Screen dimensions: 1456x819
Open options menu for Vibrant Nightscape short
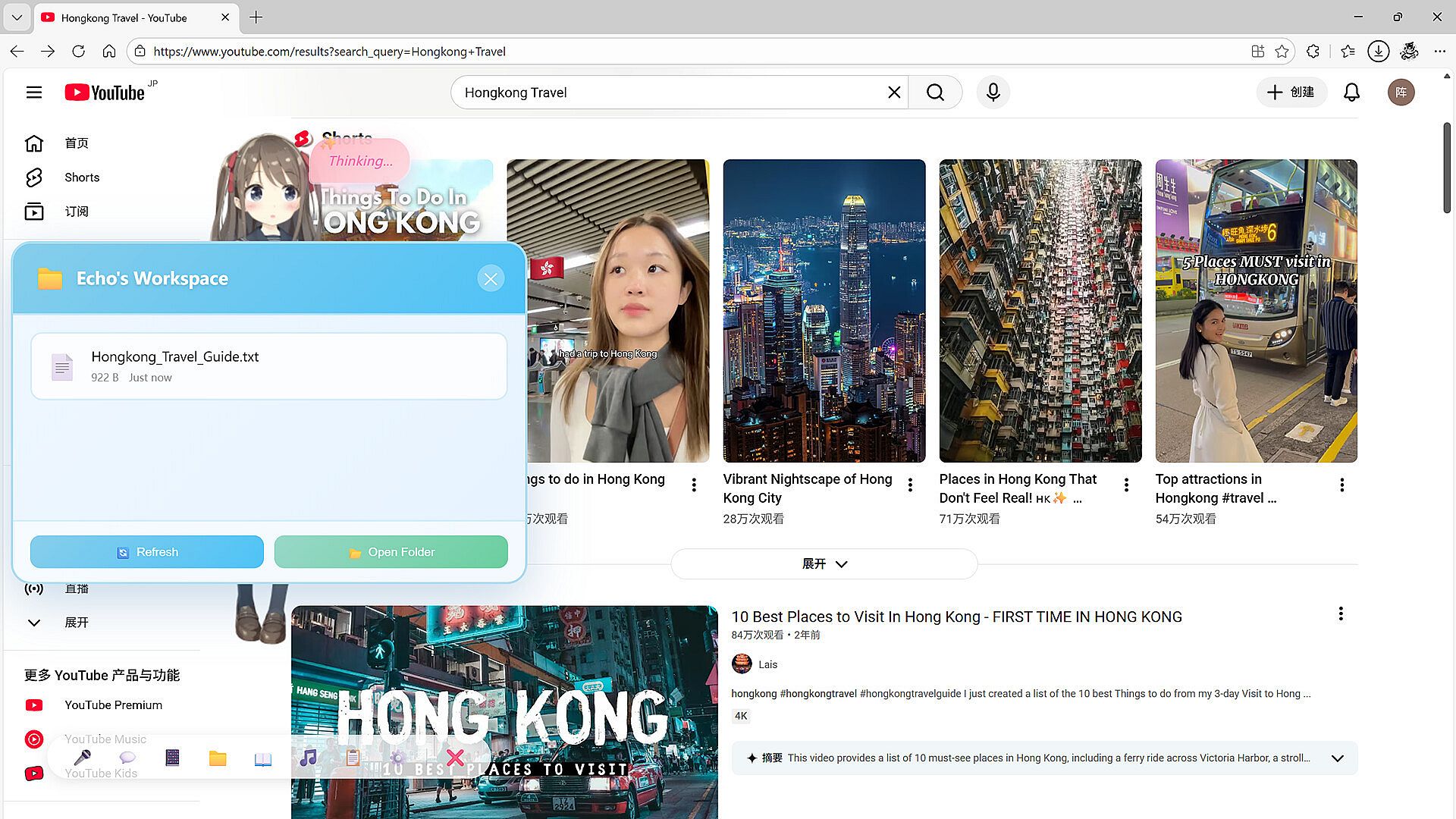pyautogui.click(x=910, y=485)
